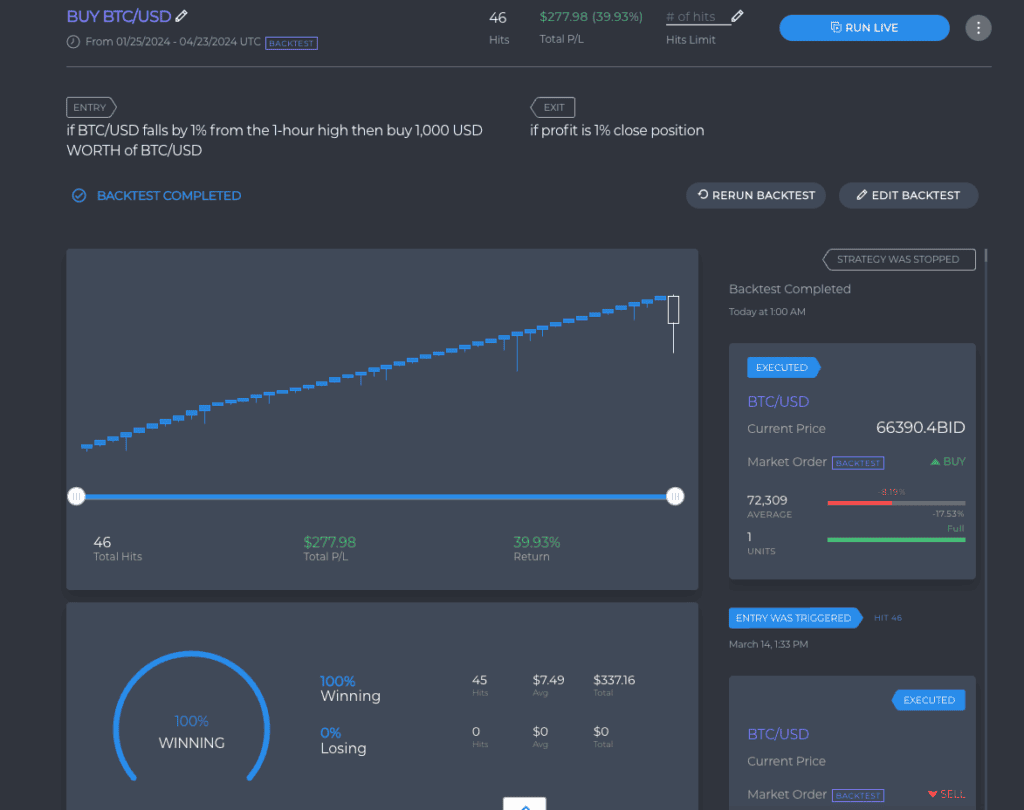
Task: Click the '# of hits' input field
Action: (697, 17)
